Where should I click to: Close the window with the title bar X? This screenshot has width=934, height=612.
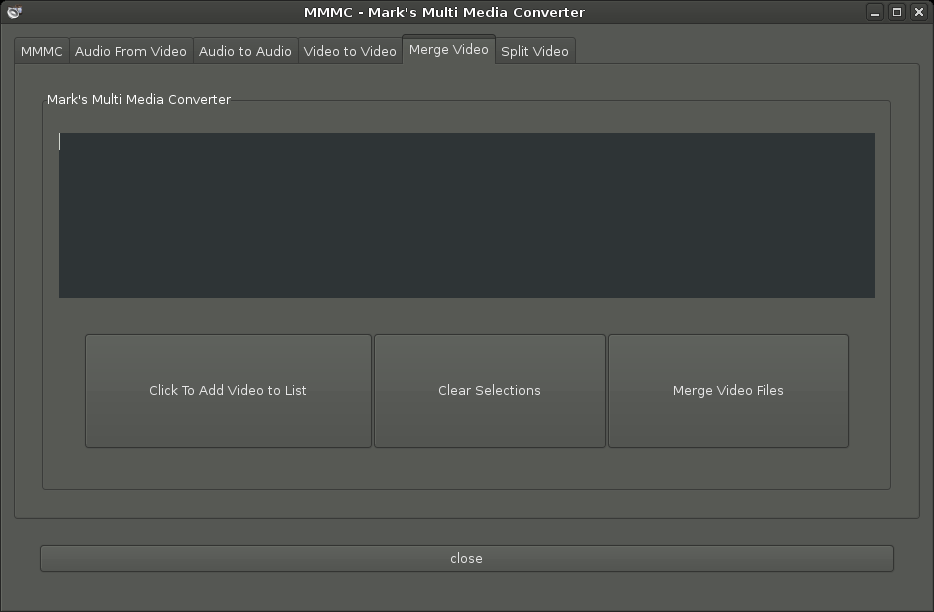(919, 12)
